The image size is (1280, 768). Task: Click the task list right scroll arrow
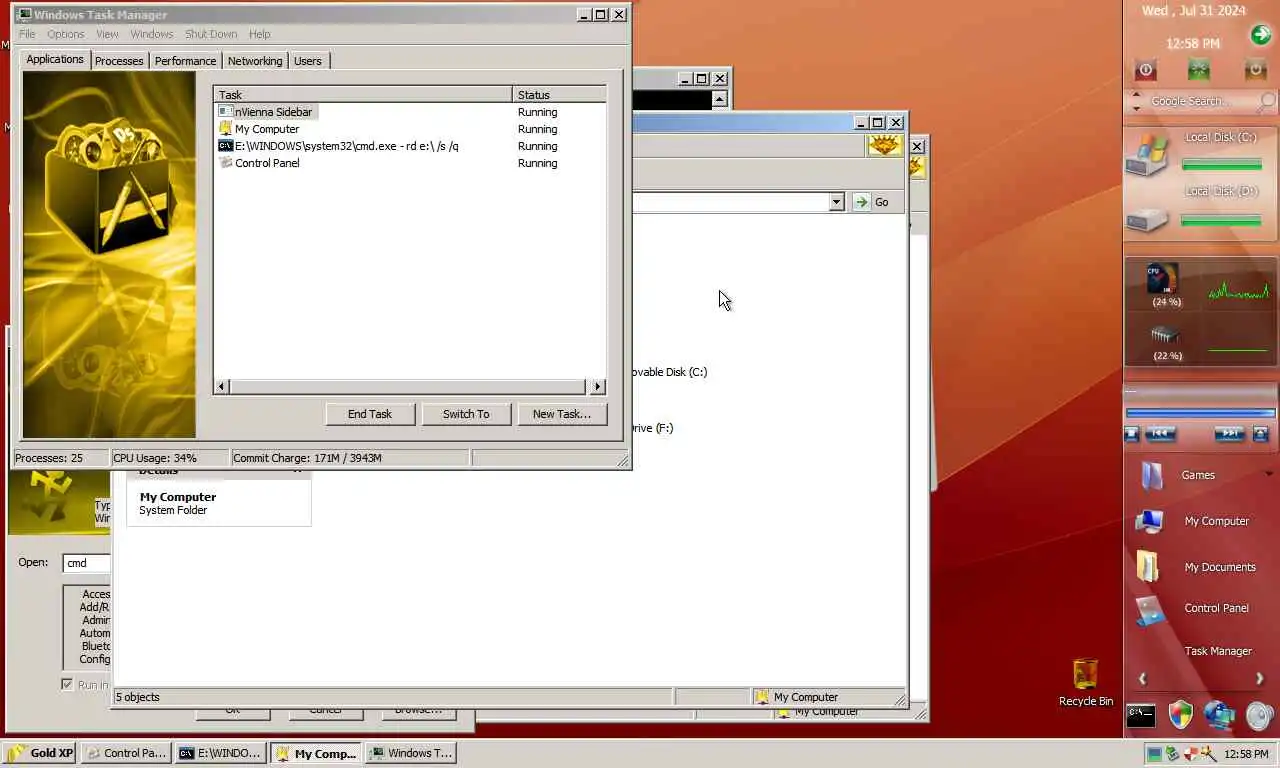[x=598, y=386]
